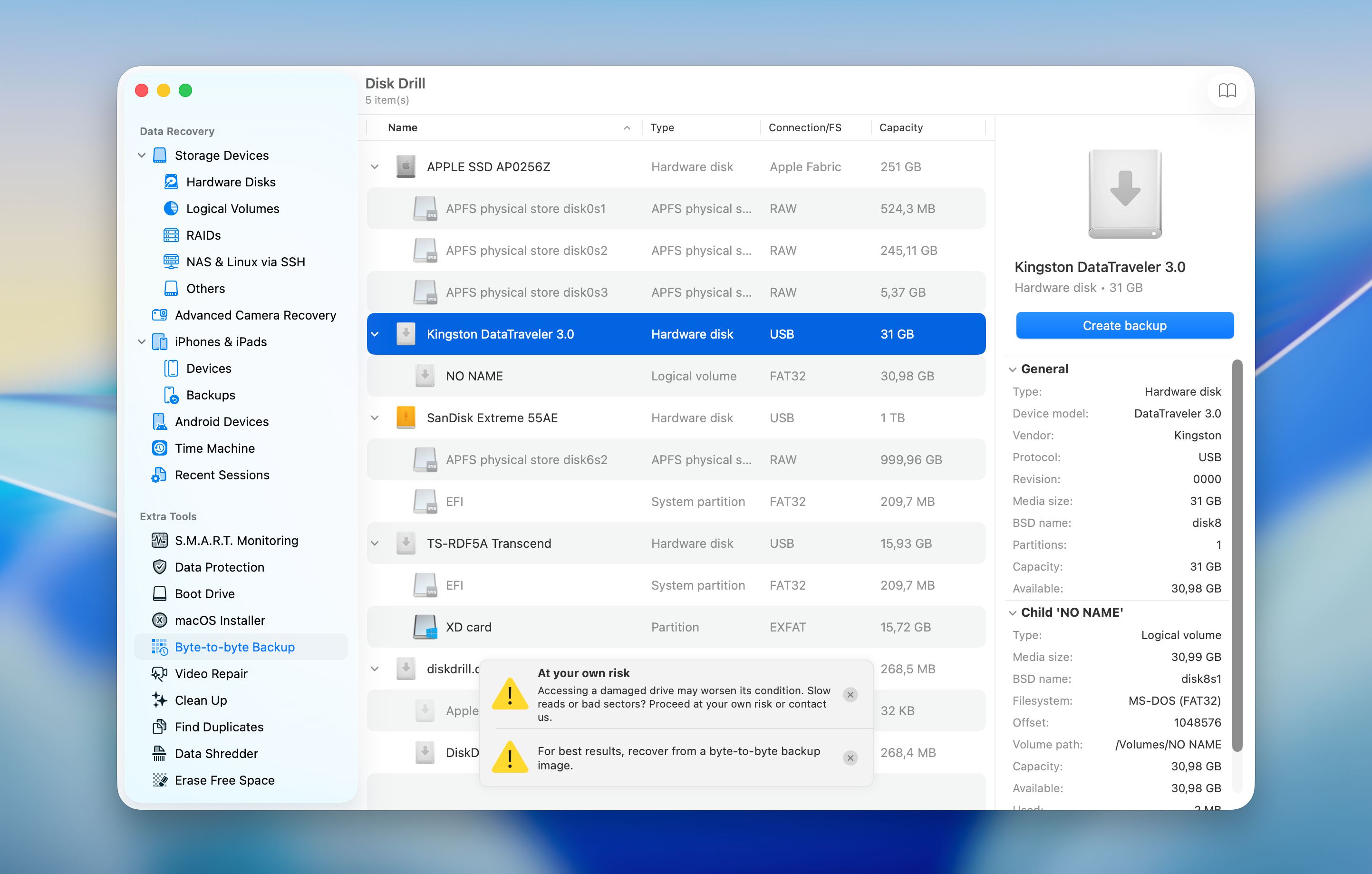This screenshot has height=874, width=1372.
Task: Collapse the General info section
Action: coord(1013,369)
